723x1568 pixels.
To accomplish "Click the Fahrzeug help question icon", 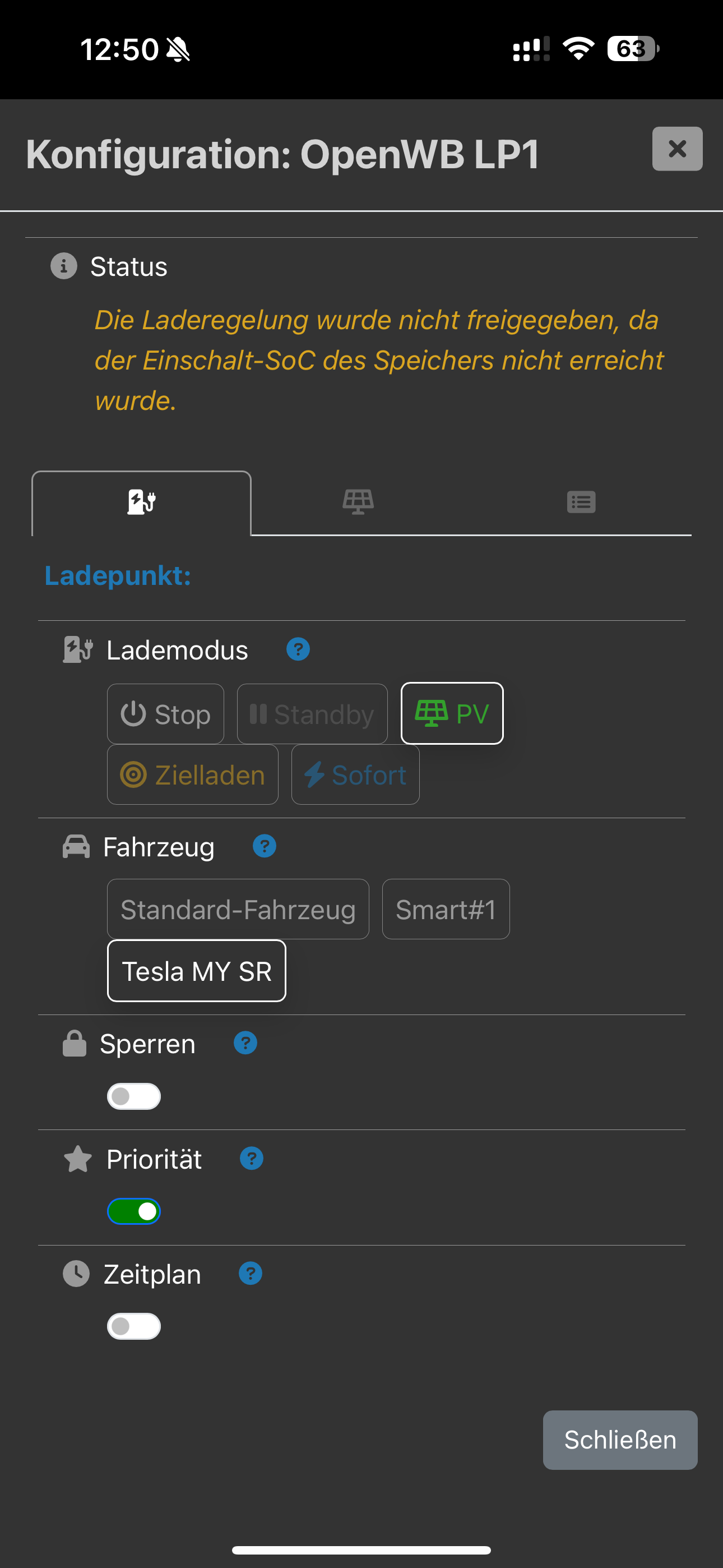I will 265,846.
